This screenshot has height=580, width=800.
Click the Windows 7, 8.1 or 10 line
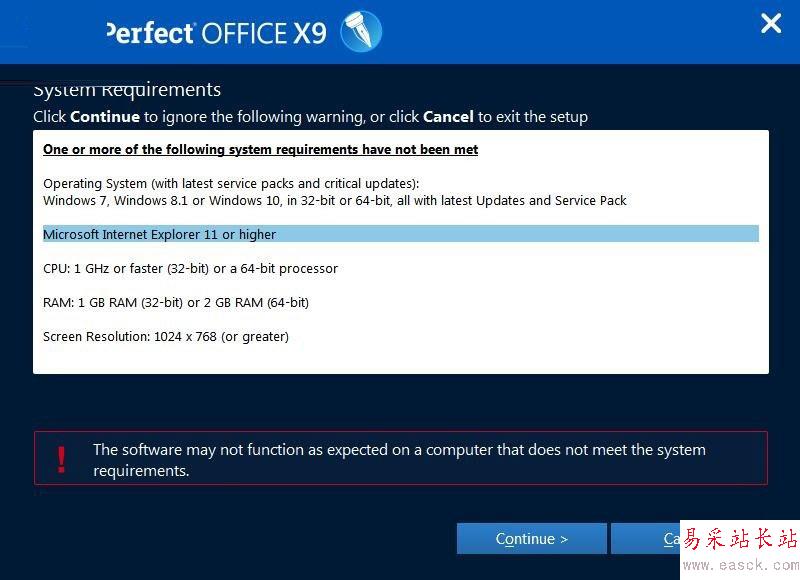[x=334, y=200]
